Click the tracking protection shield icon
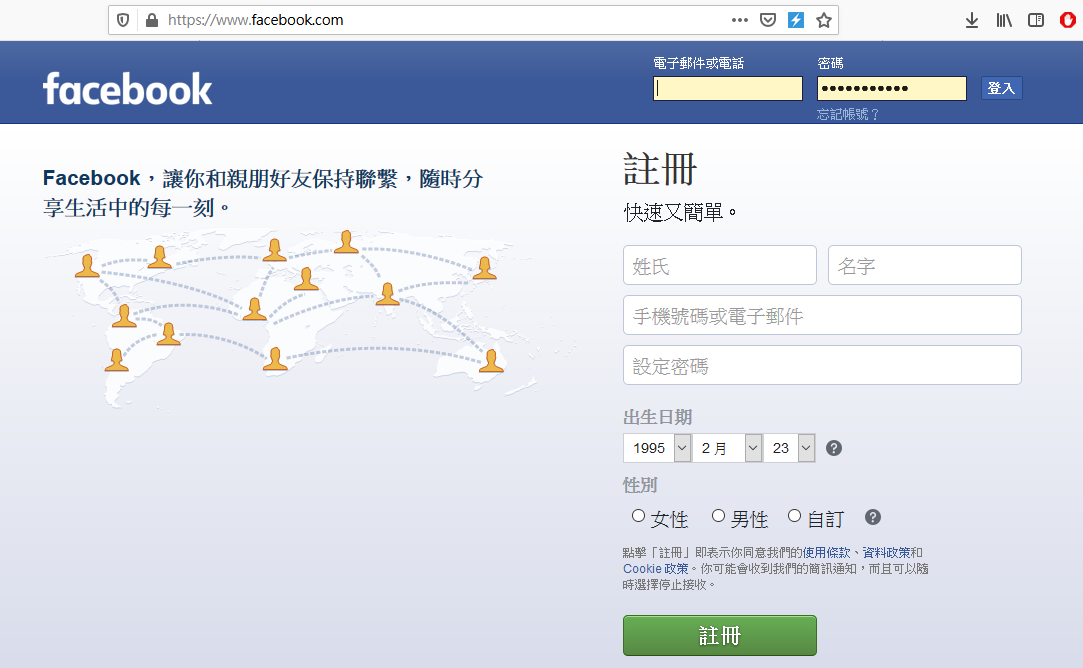The height and width of the screenshot is (668, 1083). pos(123,20)
